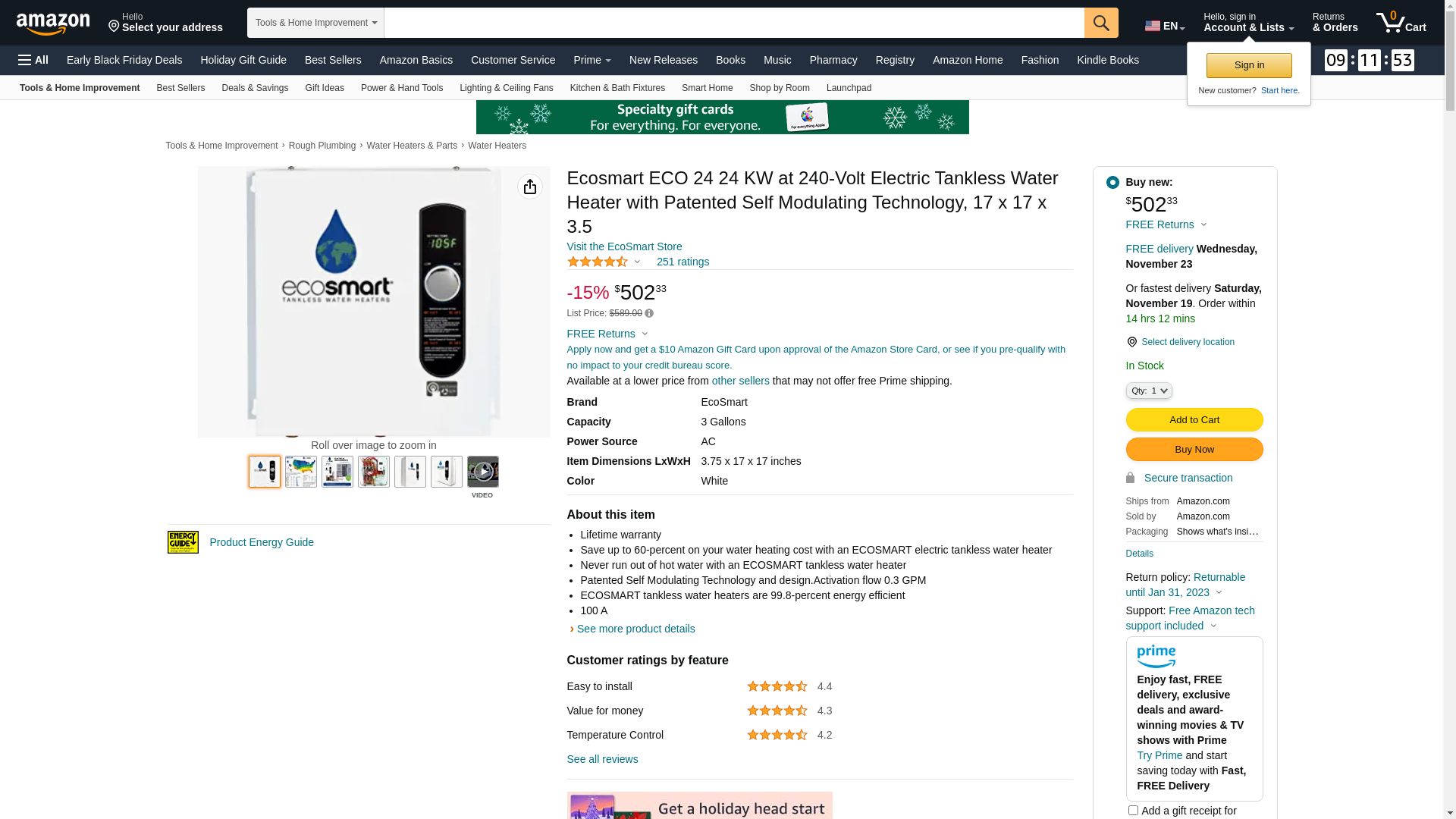
Task: Select the Smart Home subnav tab
Action: point(707,88)
